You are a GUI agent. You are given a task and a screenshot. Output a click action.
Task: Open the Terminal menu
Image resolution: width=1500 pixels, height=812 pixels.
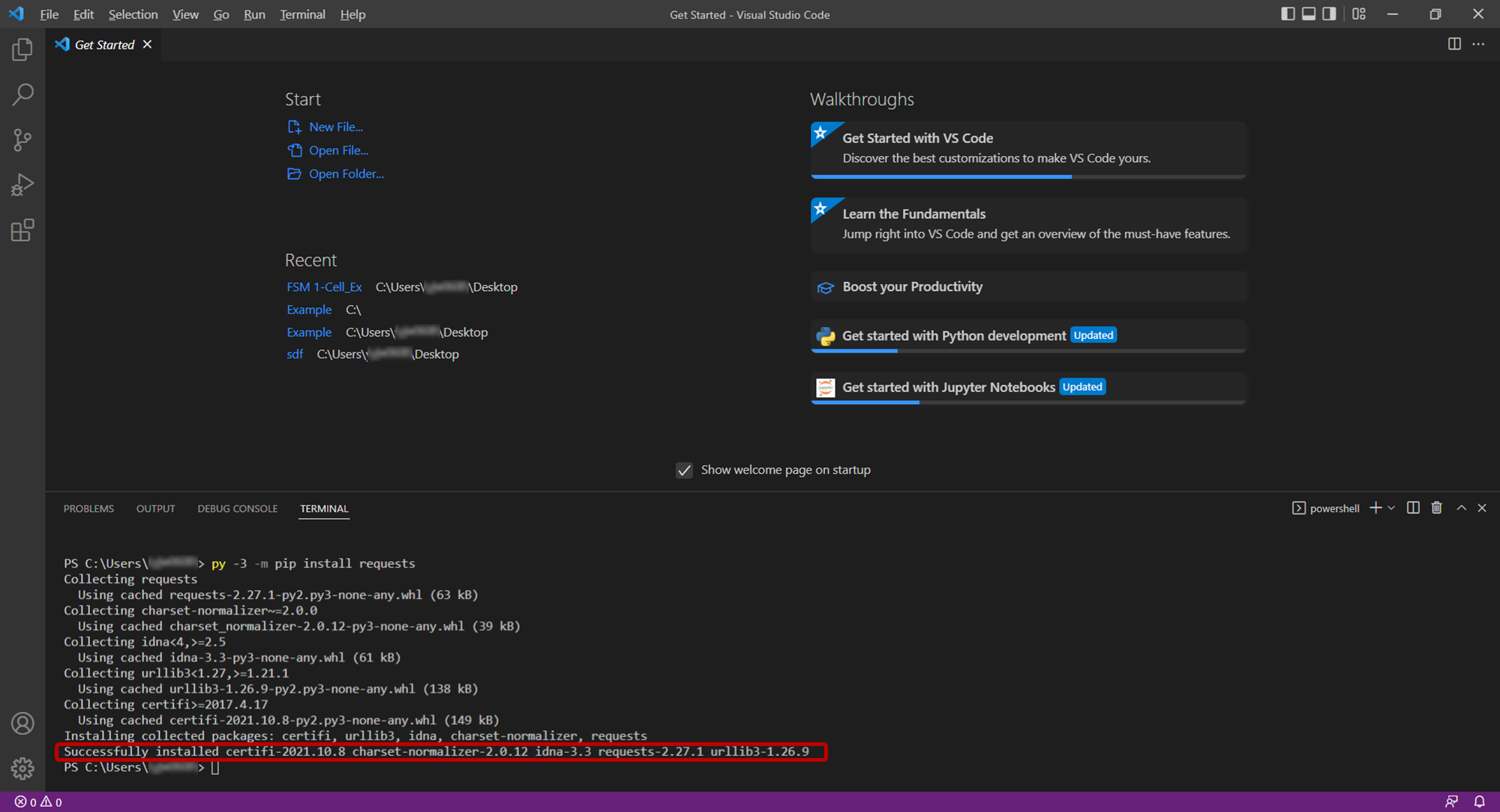click(302, 14)
